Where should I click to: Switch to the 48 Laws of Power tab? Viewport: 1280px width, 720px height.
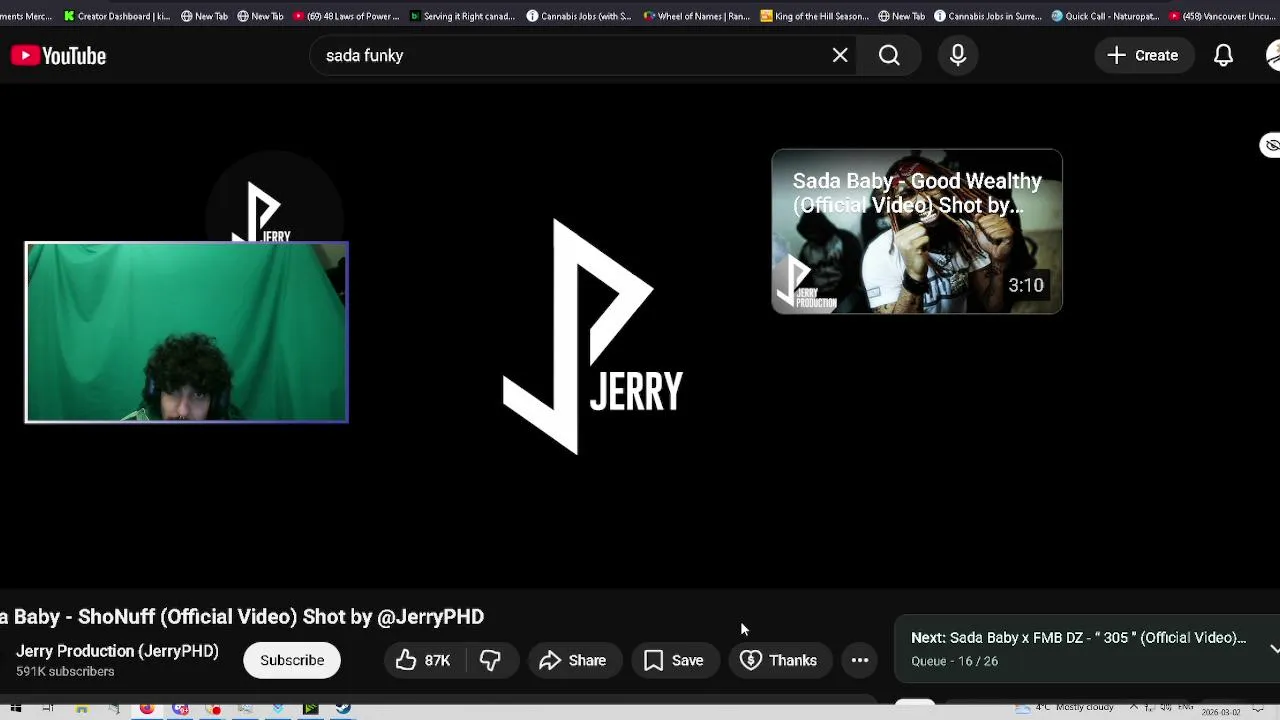point(346,16)
